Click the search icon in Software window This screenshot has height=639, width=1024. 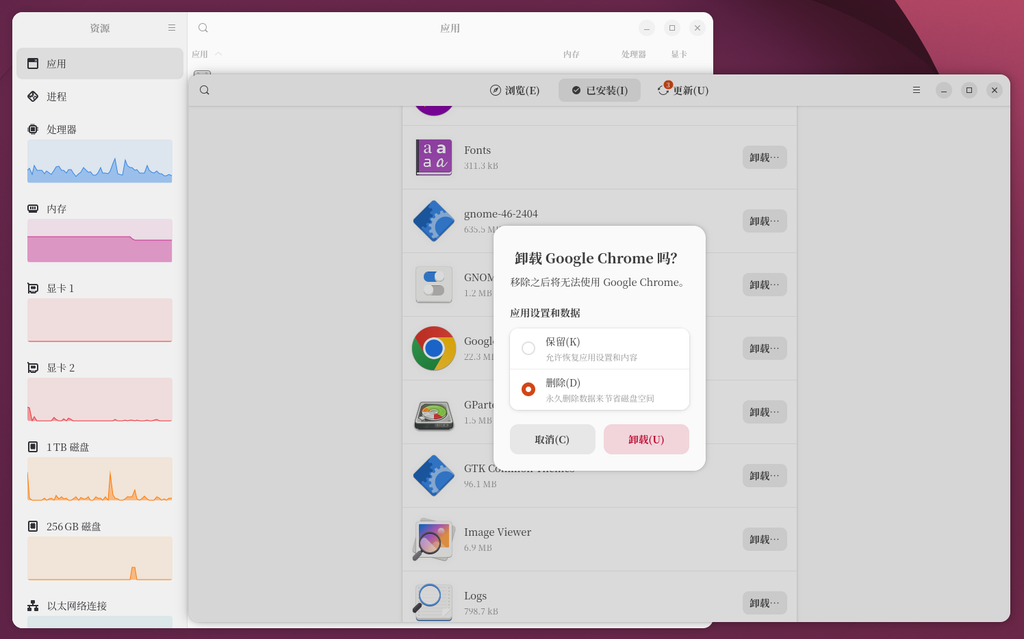pos(204,90)
